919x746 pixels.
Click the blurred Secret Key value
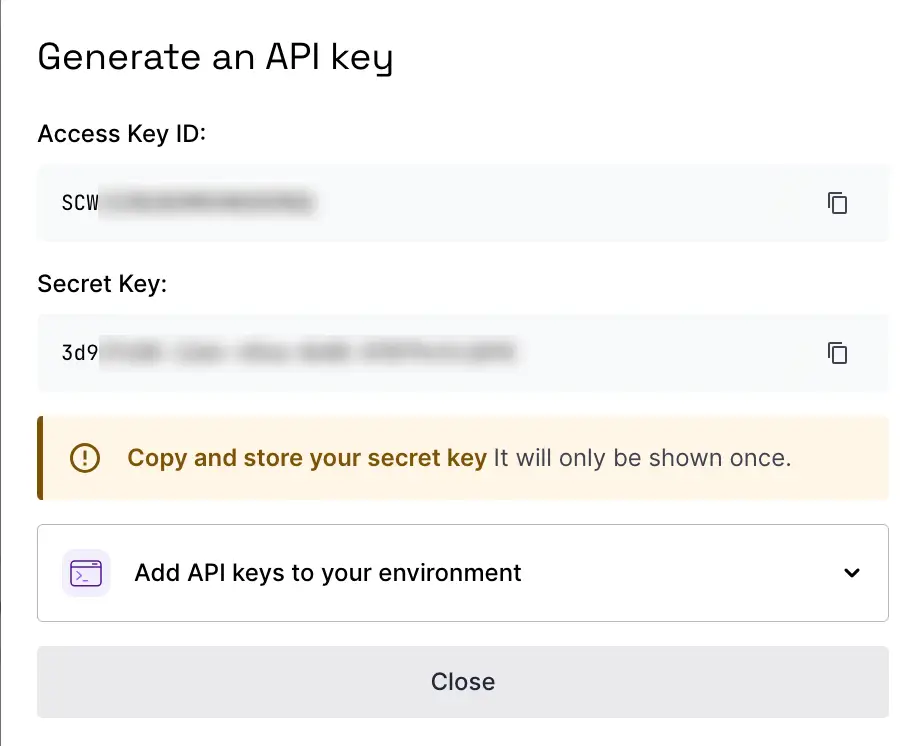(x=310, y=353)
